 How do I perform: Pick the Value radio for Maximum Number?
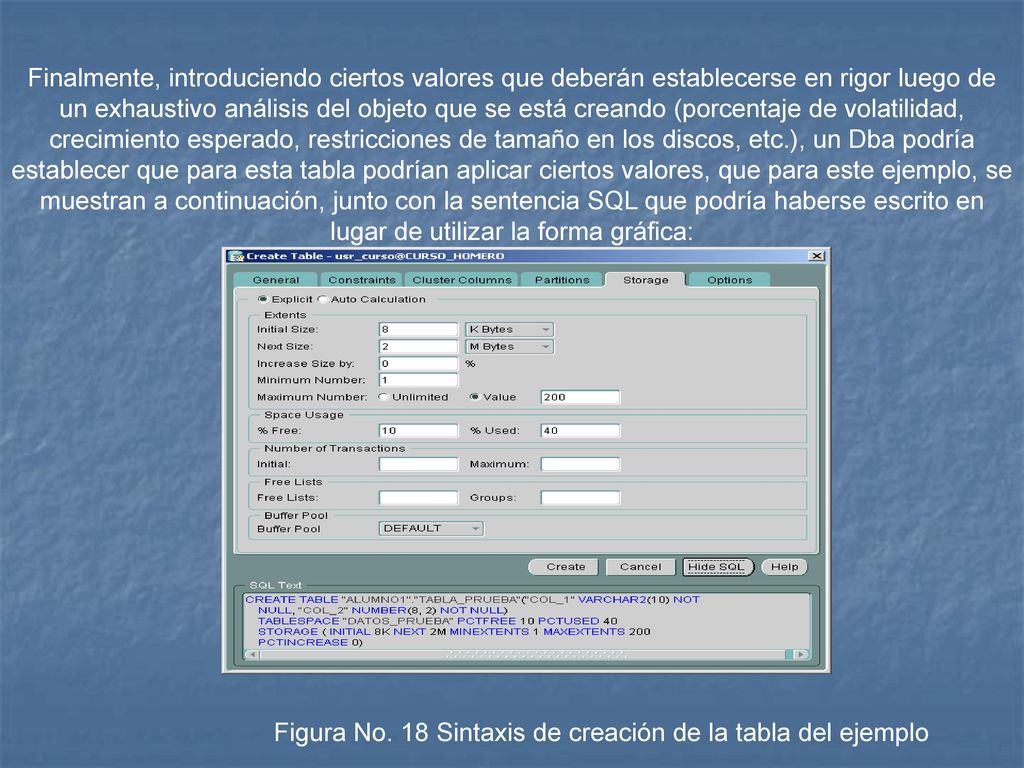pyautogui.click(x=474, y=397)
